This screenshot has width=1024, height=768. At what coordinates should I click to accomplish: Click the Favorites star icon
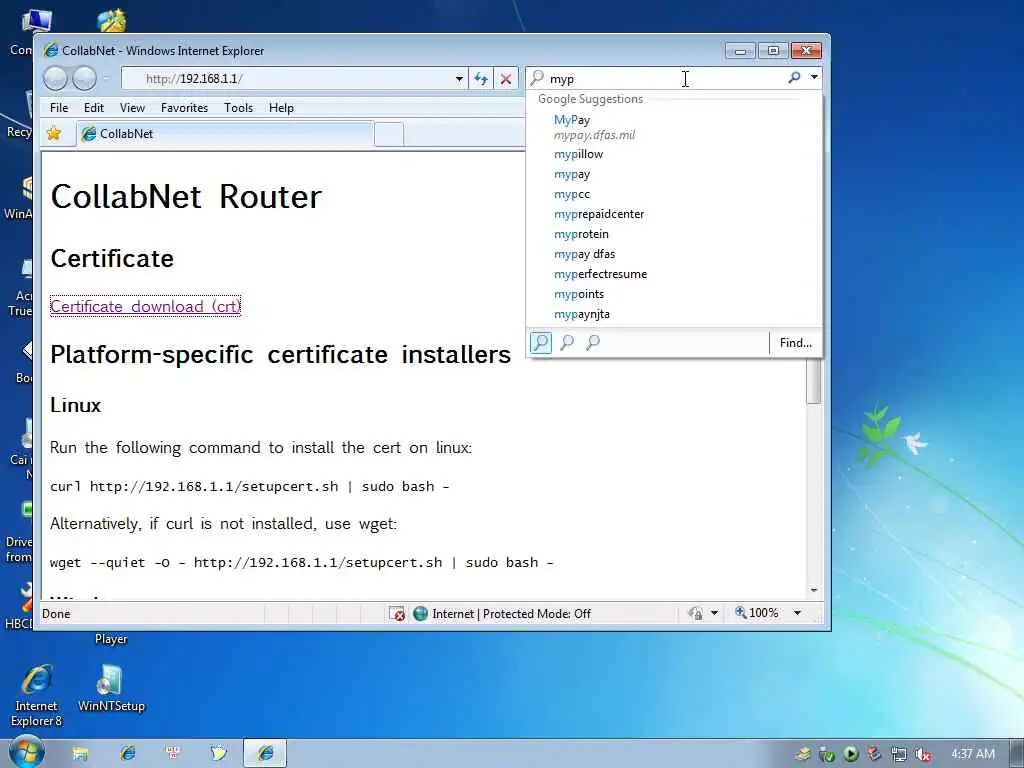coord(54,133)
